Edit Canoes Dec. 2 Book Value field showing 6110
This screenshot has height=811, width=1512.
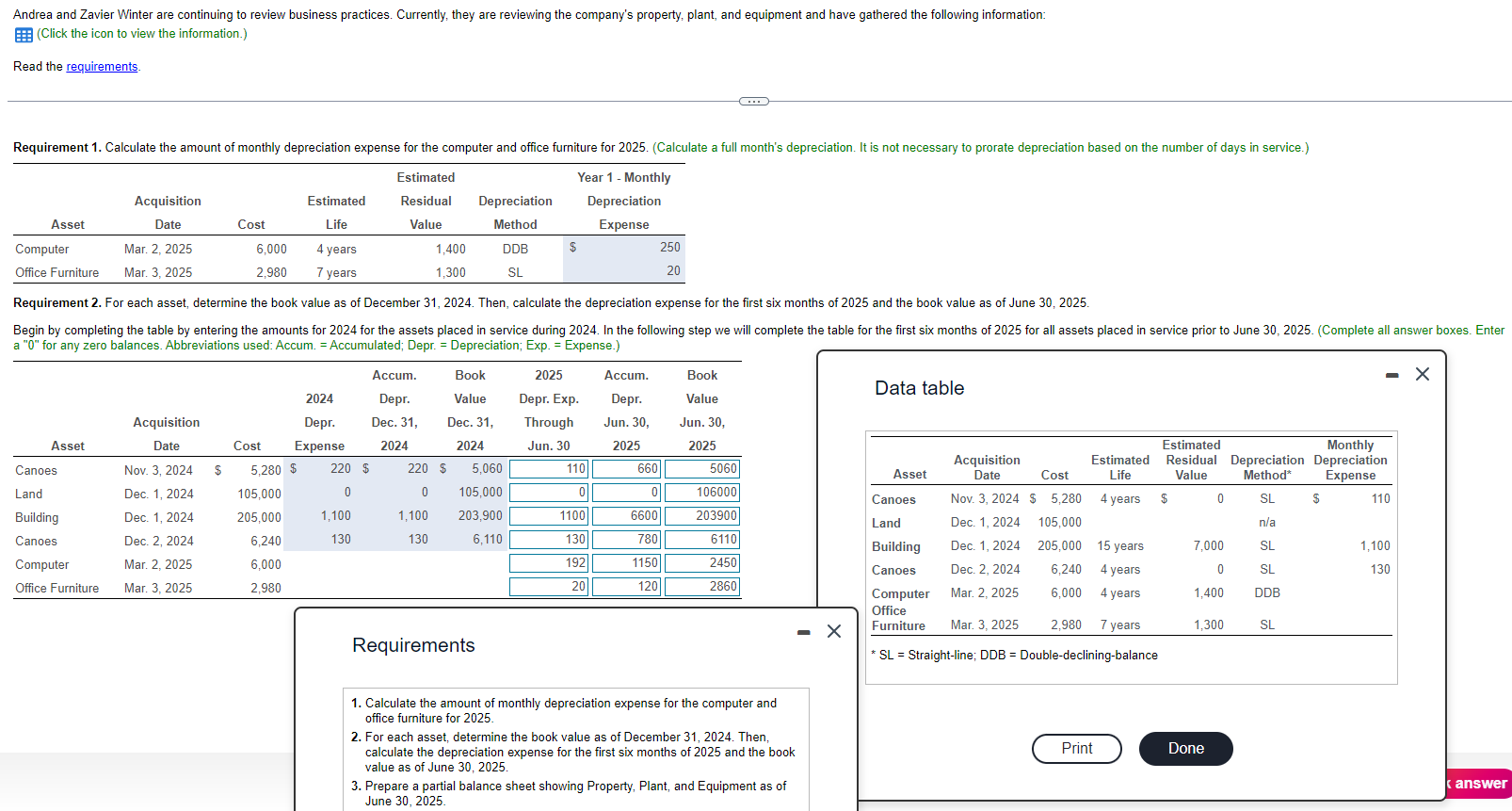tap(702, 540)
